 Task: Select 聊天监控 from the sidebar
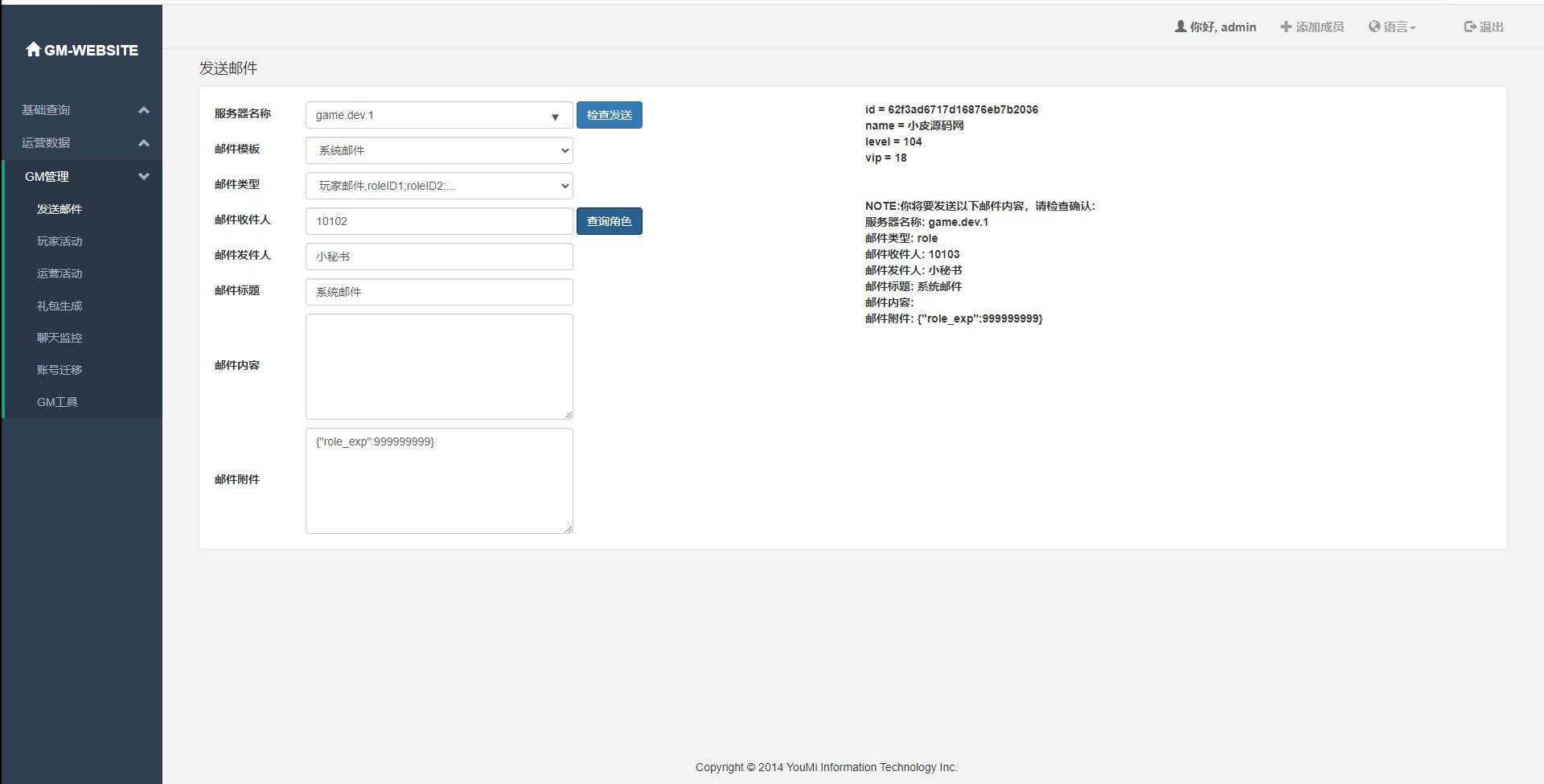(60, 338)
